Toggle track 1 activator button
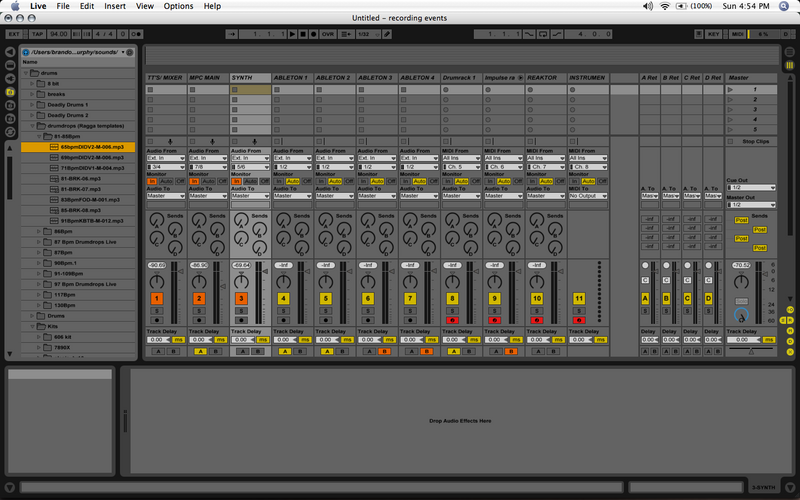The height and width of the screenshot is (500, 800). [157, 298]
